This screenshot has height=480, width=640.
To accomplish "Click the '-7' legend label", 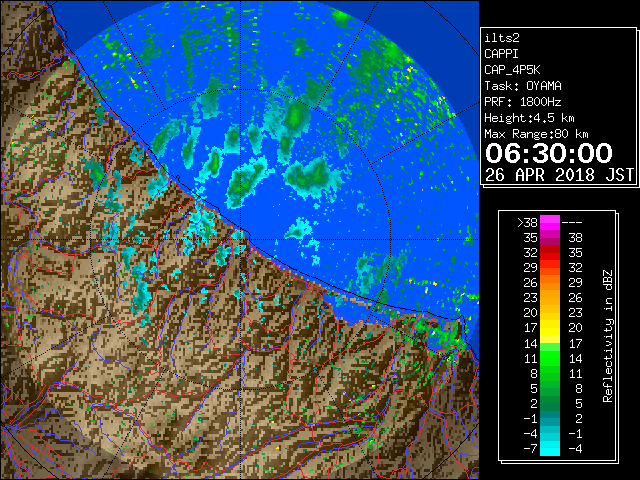I will click(531, 448).
